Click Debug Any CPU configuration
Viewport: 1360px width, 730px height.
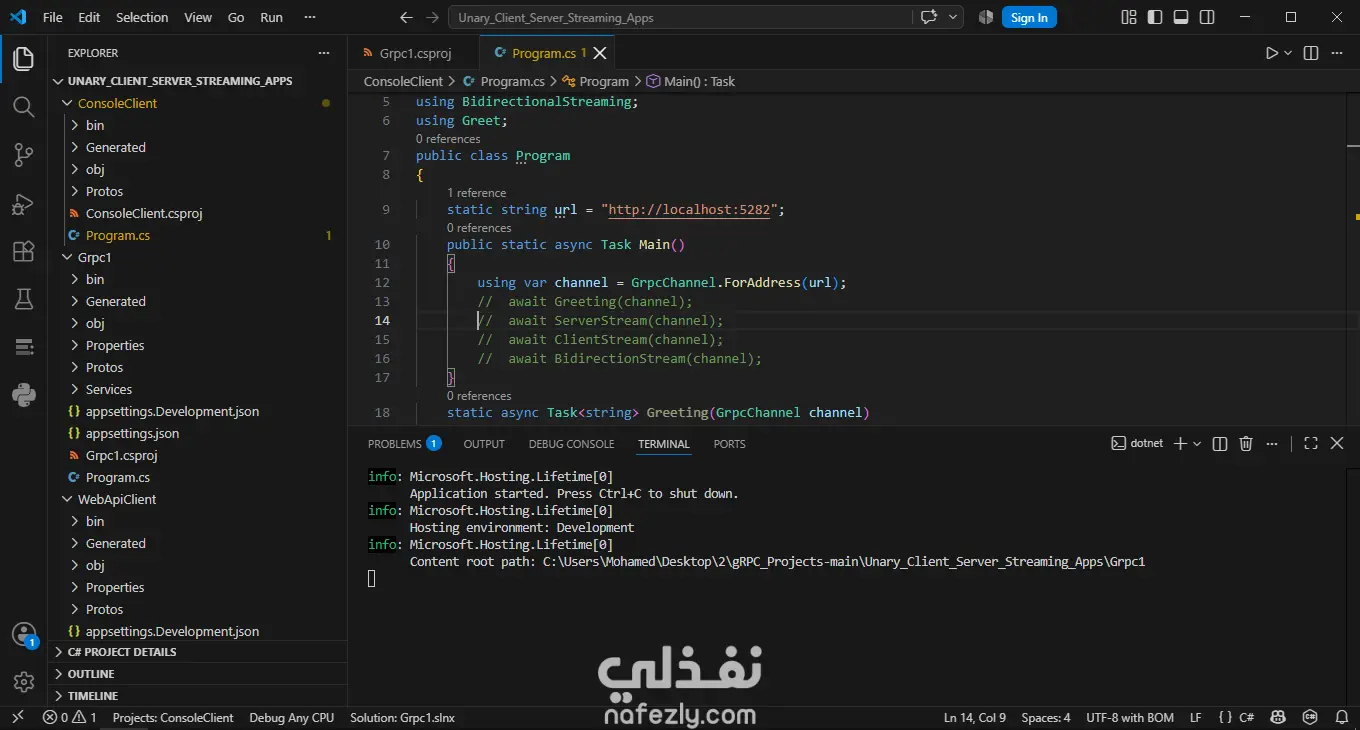tap(291, 717)
